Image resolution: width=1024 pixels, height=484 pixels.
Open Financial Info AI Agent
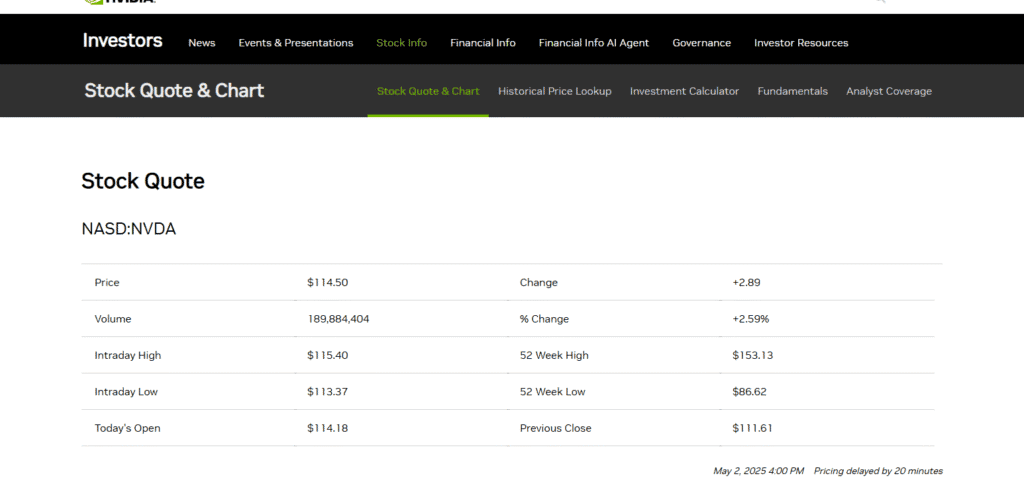594,43
